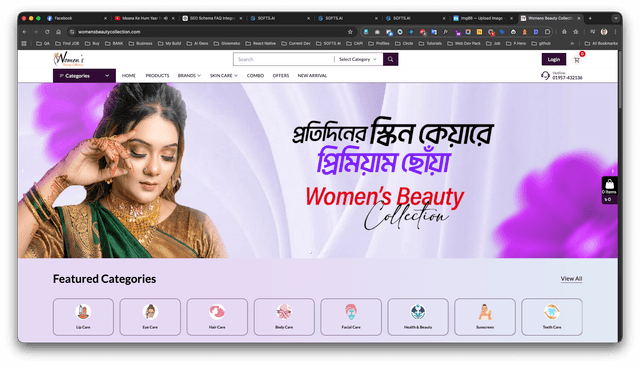The image size is (640, 366).
Task: Open the COMBO nav item
Action: coord(255,76)
